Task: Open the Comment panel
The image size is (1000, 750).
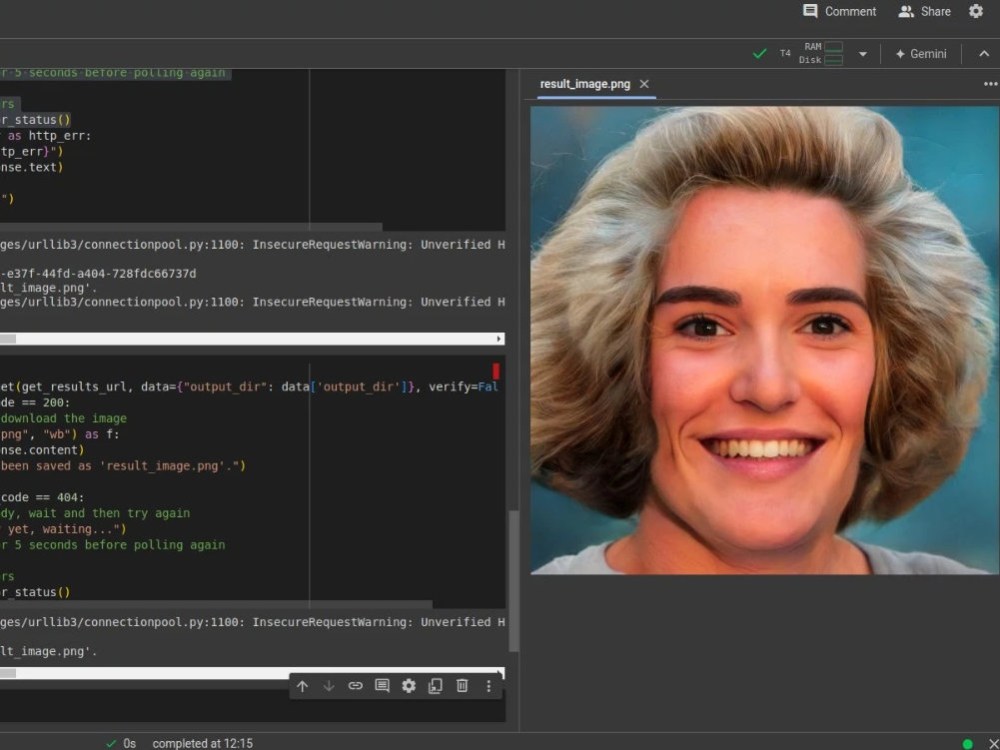Action: (839, 11)
